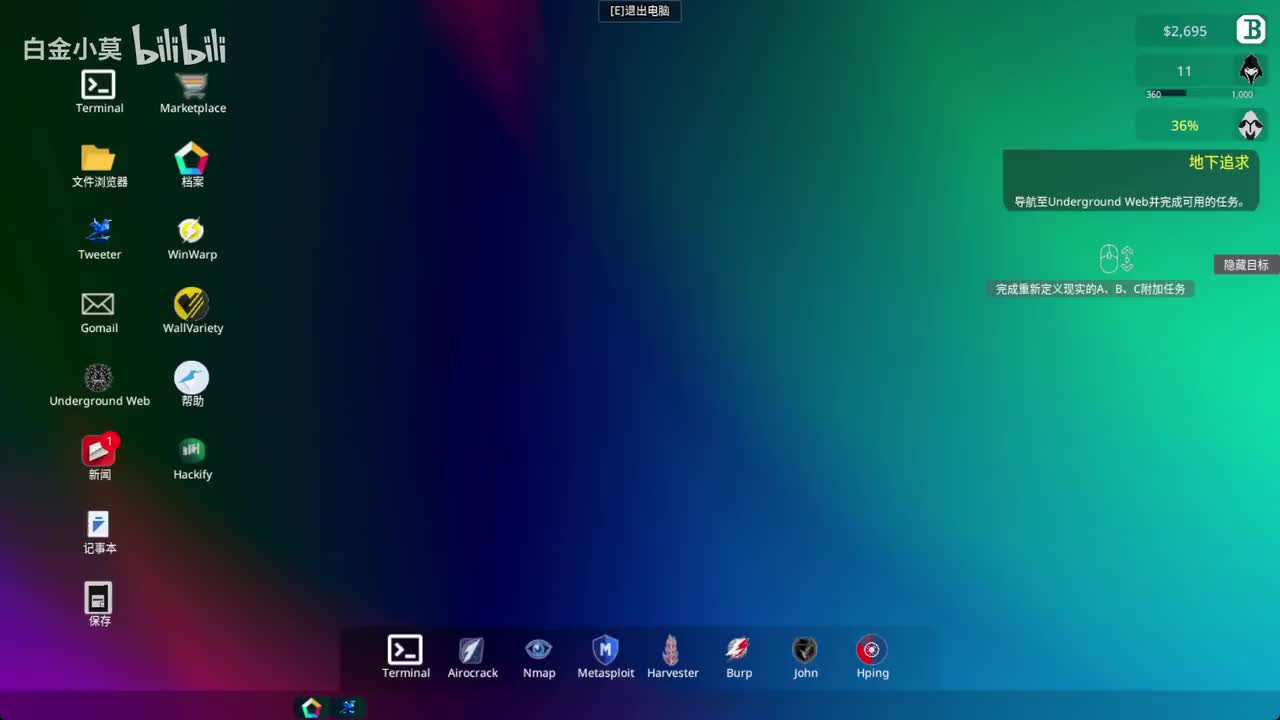This screenshot has height=720, width=1280.
Task: Launch Burp from the dock
Action: 738,650
